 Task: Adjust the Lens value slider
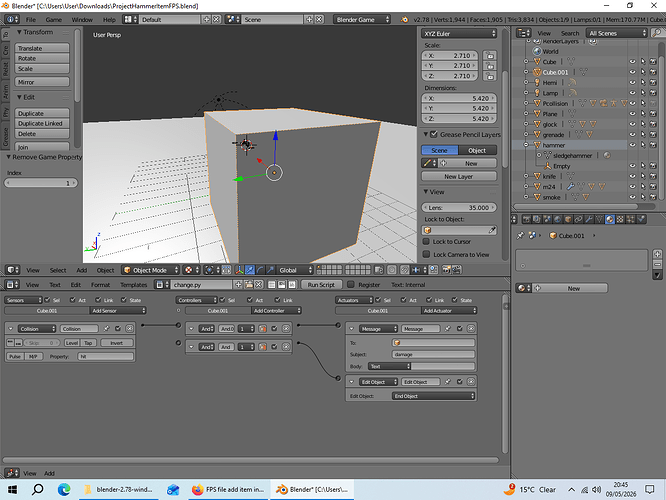pos(458,207)
